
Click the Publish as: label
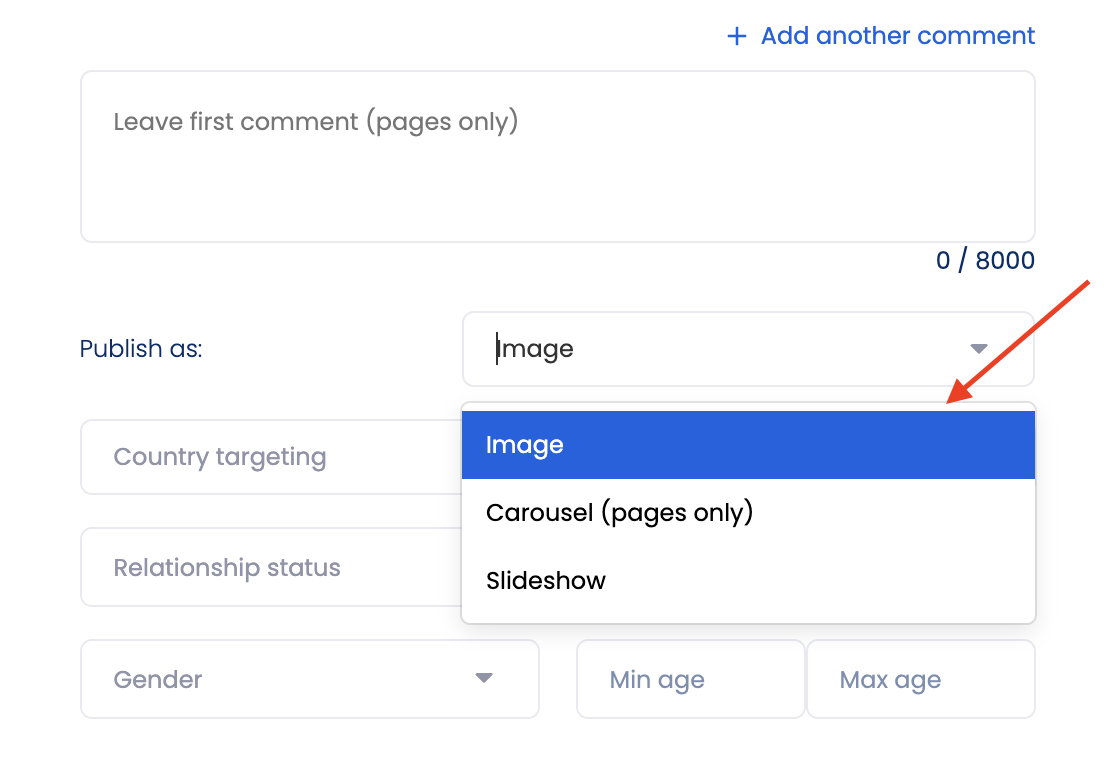click(141, 349)
